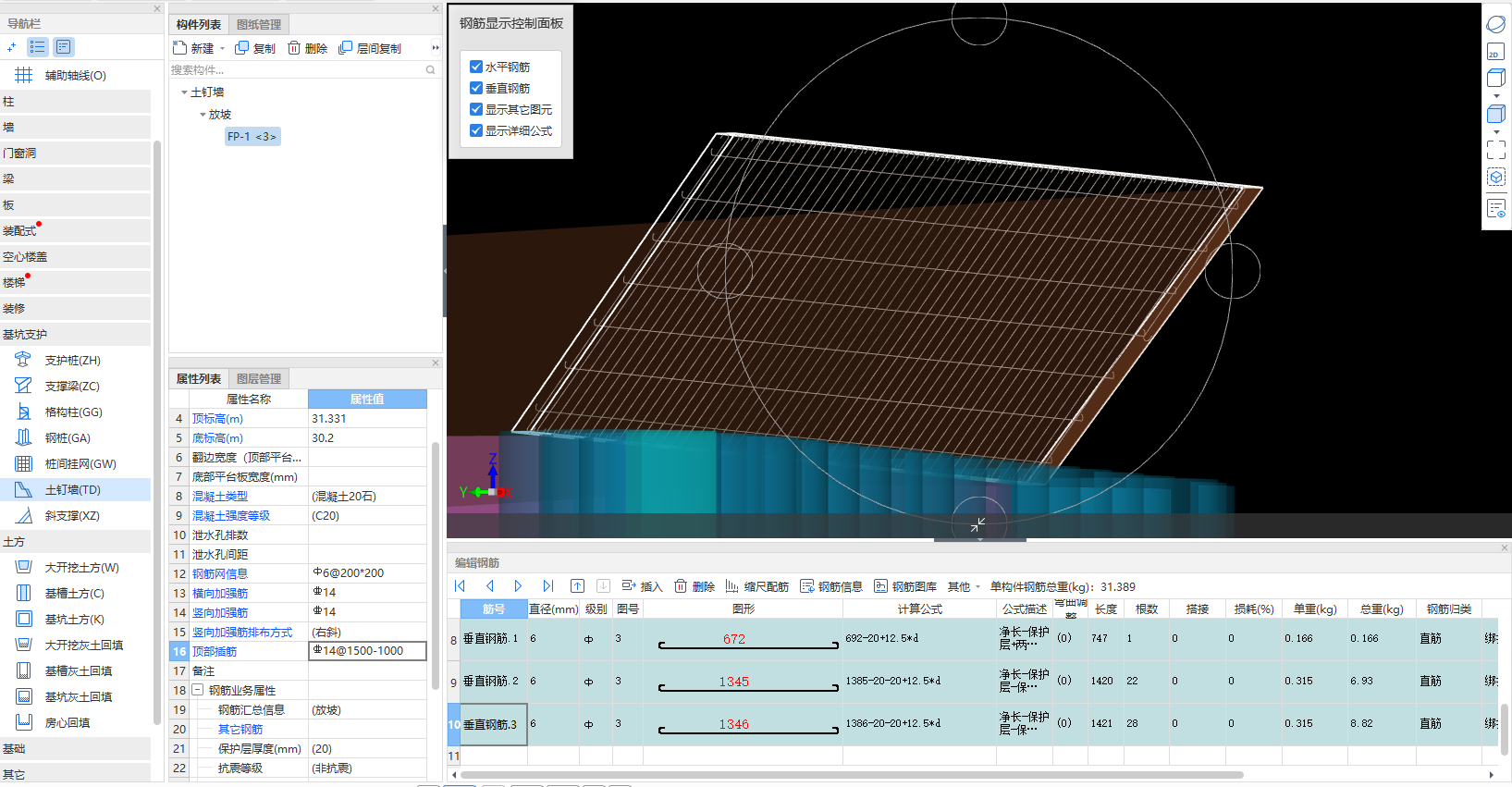Go to previous rebar record arrow
The image size is (1512, 787).
click(x=490, y=586)
